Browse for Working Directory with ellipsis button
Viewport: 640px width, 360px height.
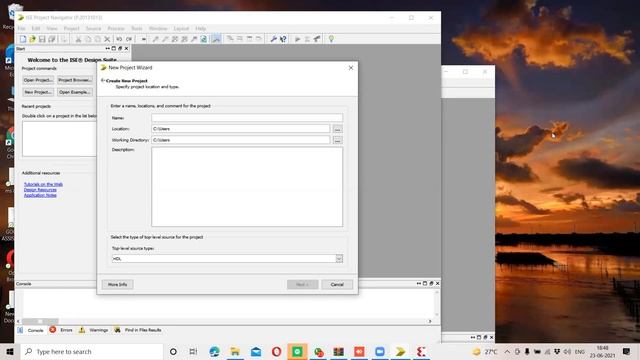[x=338, y=140]
